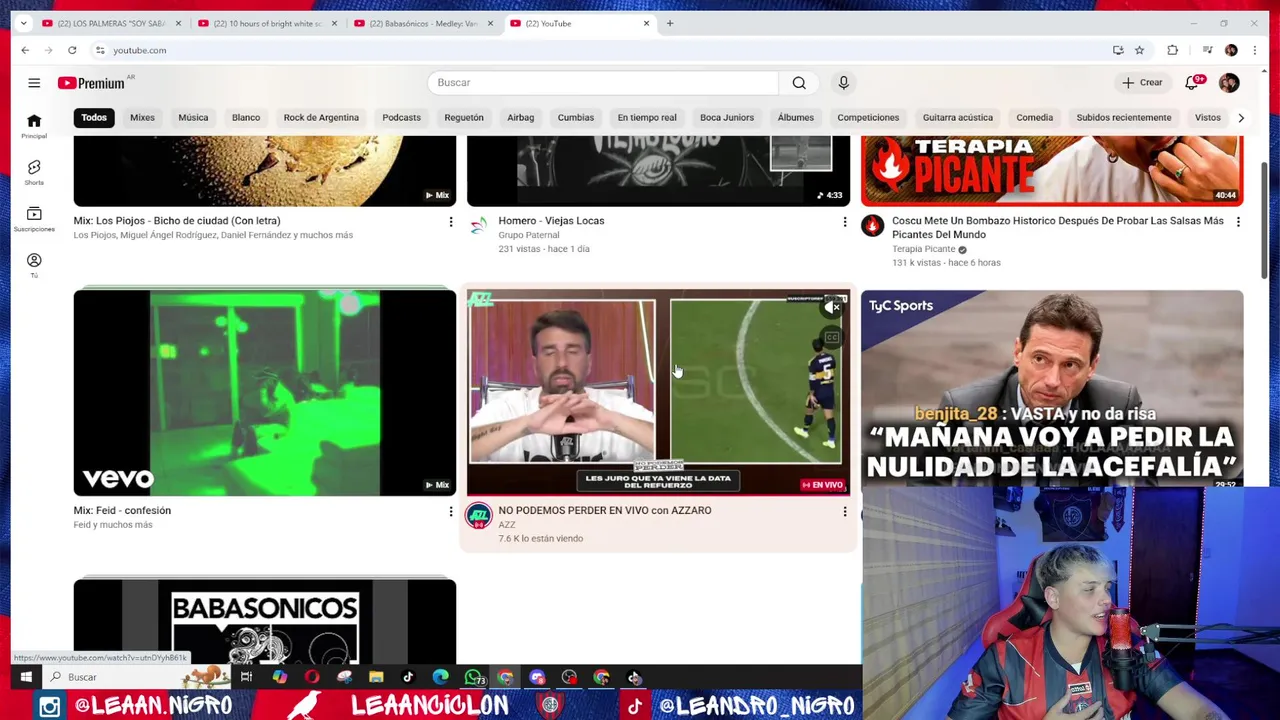This screenshot has width=1280, height=720.
Task: Click the YouTube Buscar search field
Action: 603,83
